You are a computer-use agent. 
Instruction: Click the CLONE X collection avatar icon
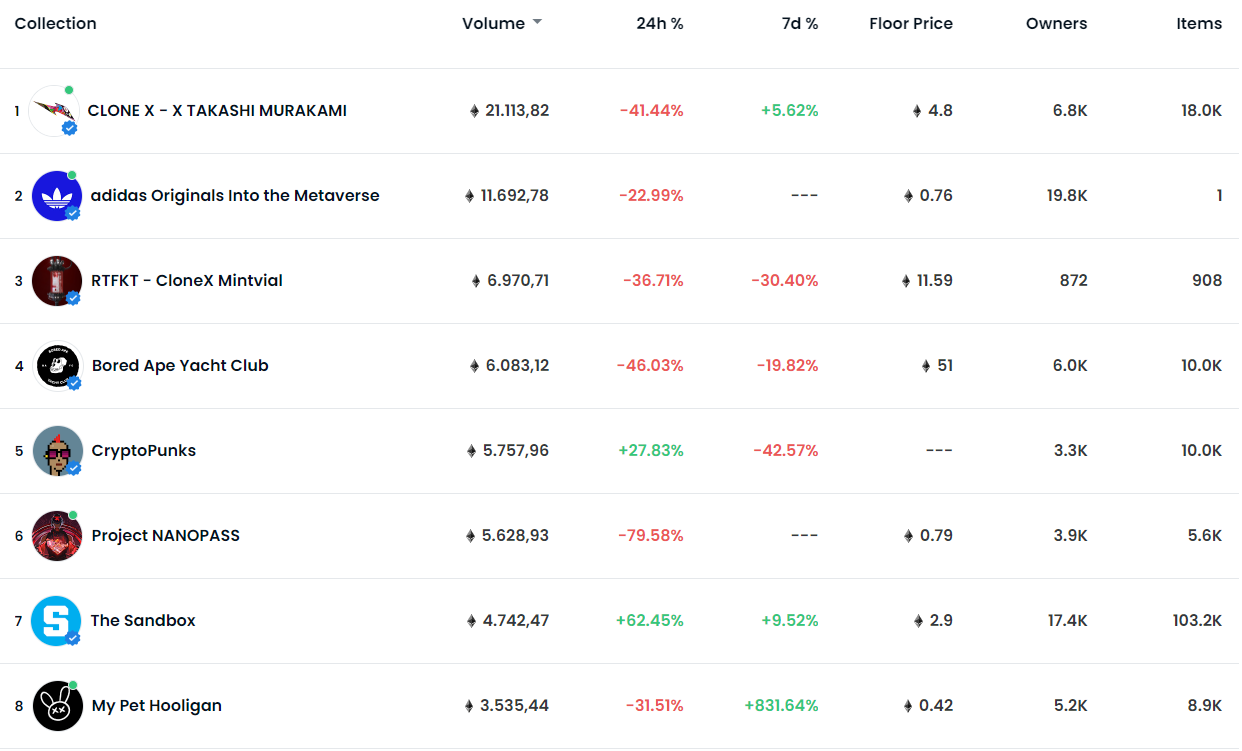pyautogui.click(x=53, y=111)
